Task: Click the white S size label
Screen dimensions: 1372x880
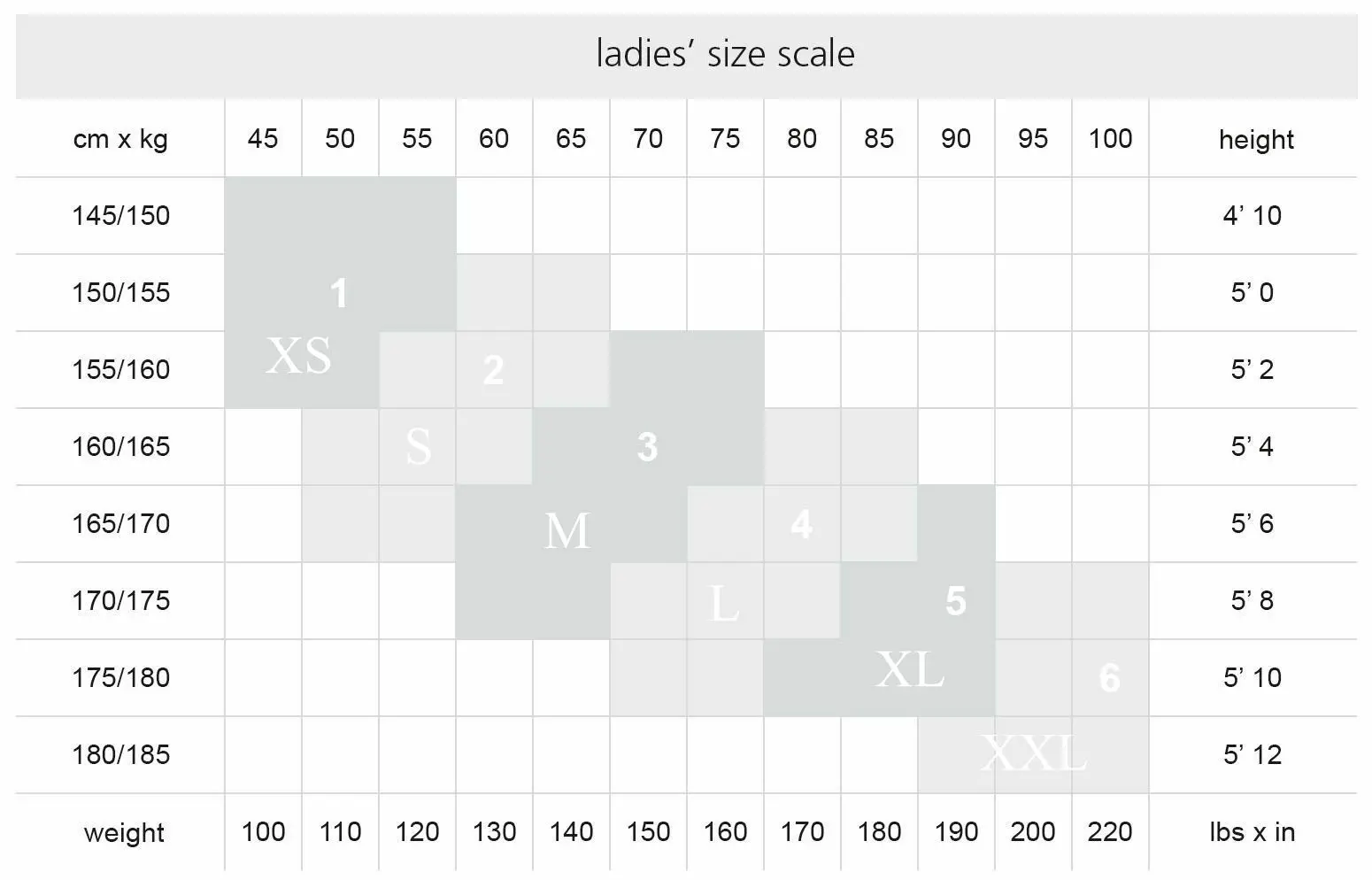Action: point(418,446)
